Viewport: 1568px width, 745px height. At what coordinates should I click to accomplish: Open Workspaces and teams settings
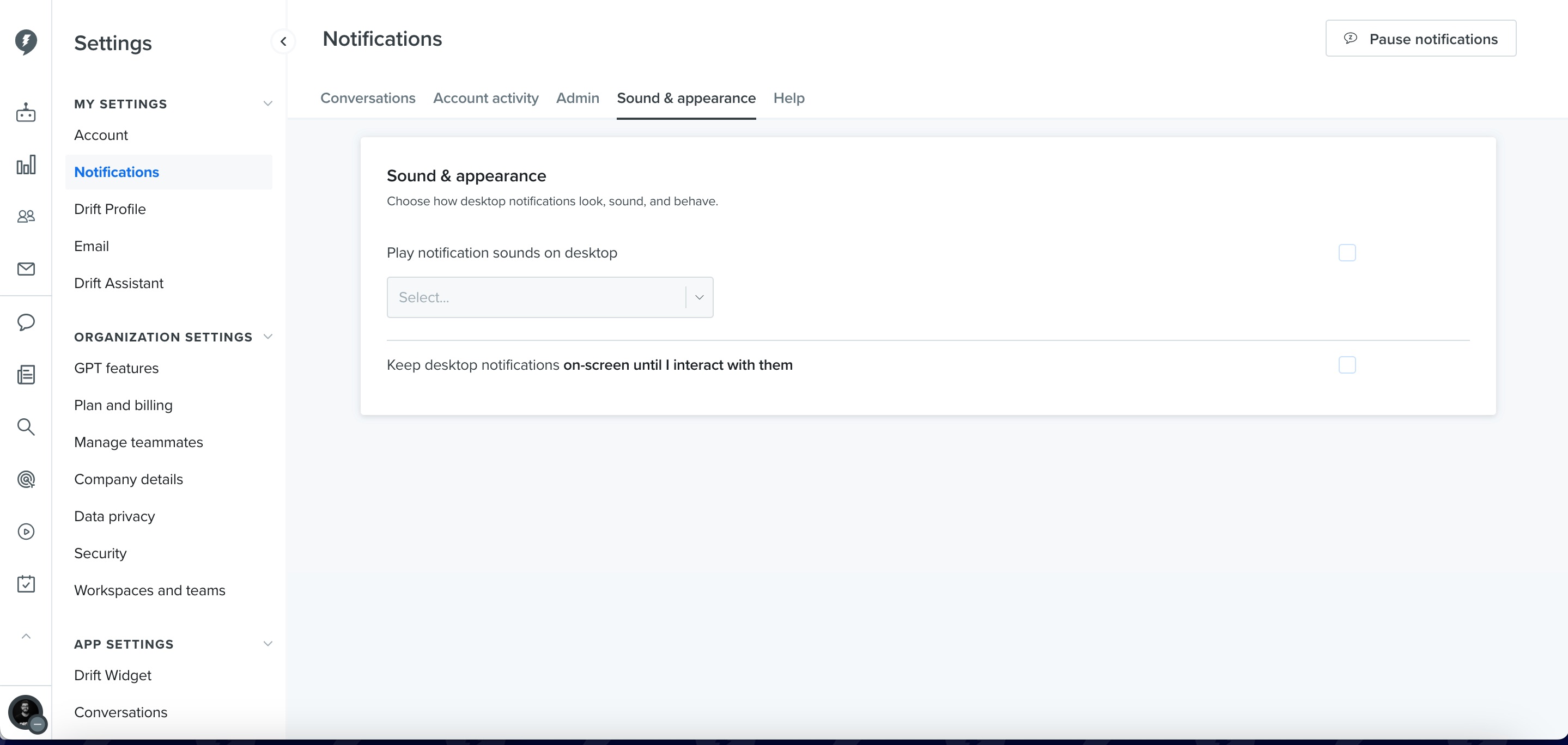[150, 590]
